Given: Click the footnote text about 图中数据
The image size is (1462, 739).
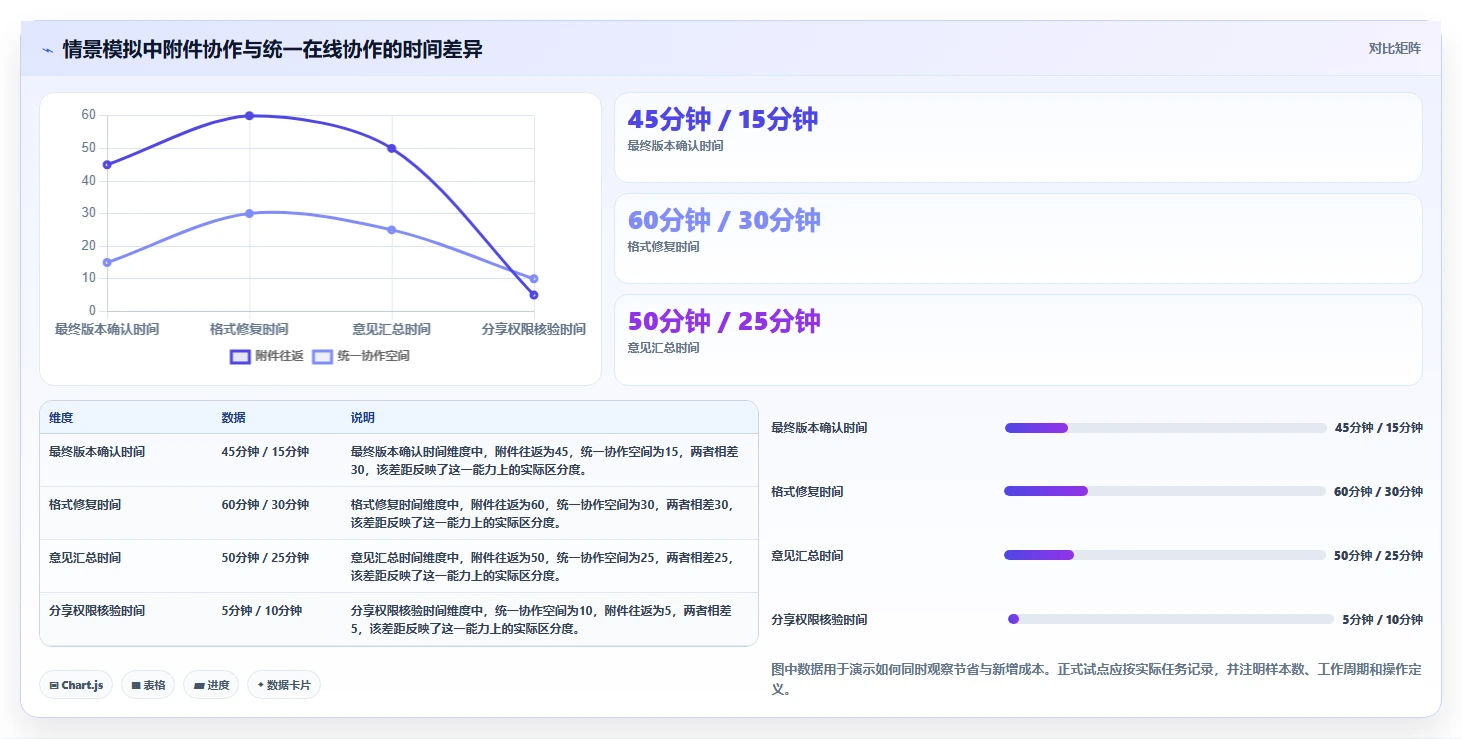Looking at the screenshot, I should [x=1096, y=679].
